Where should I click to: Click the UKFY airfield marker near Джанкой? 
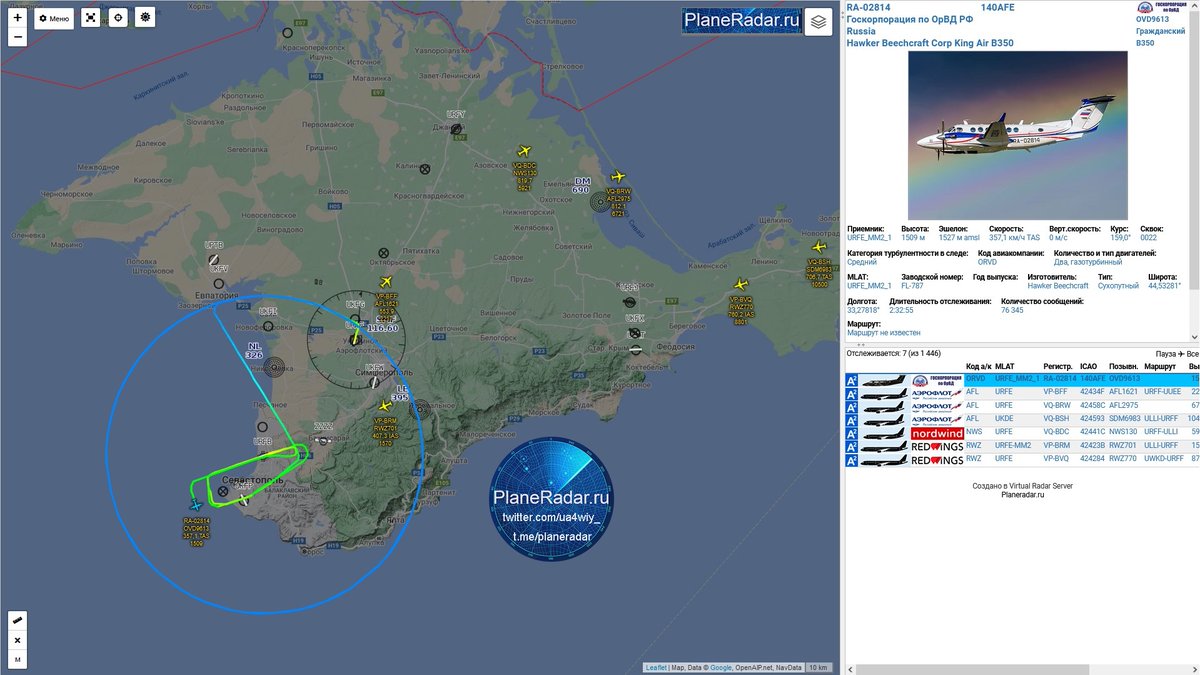pos(456,128)
